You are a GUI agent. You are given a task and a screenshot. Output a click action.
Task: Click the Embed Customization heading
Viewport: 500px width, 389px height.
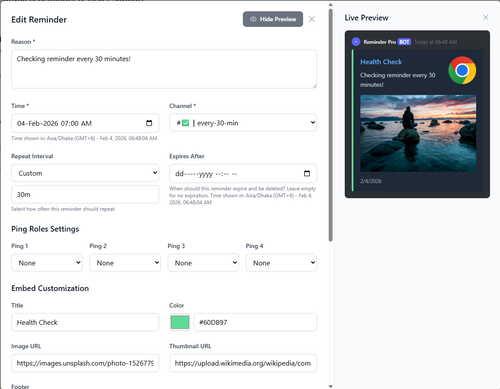click(50, 288)
